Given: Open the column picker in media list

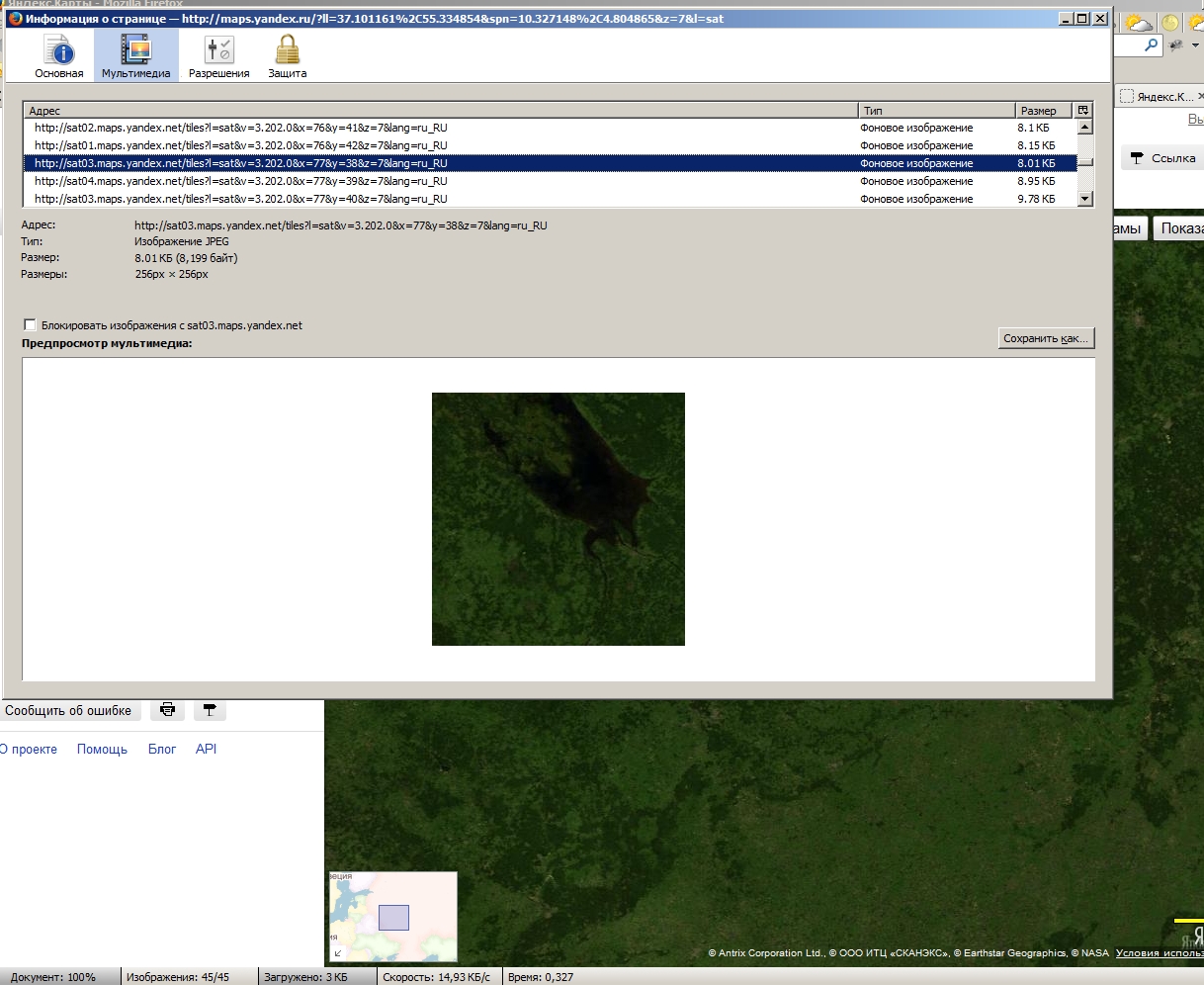Looking at the screenshot, I should (1083, 111).
